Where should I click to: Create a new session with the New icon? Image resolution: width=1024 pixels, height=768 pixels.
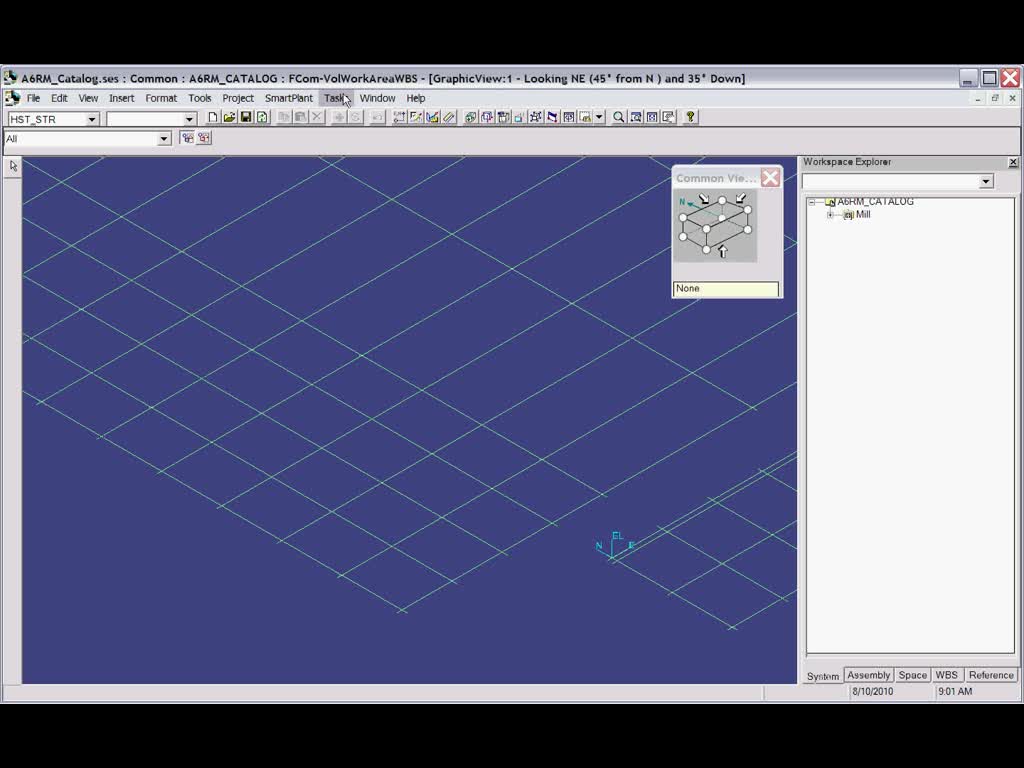[212, 118]
